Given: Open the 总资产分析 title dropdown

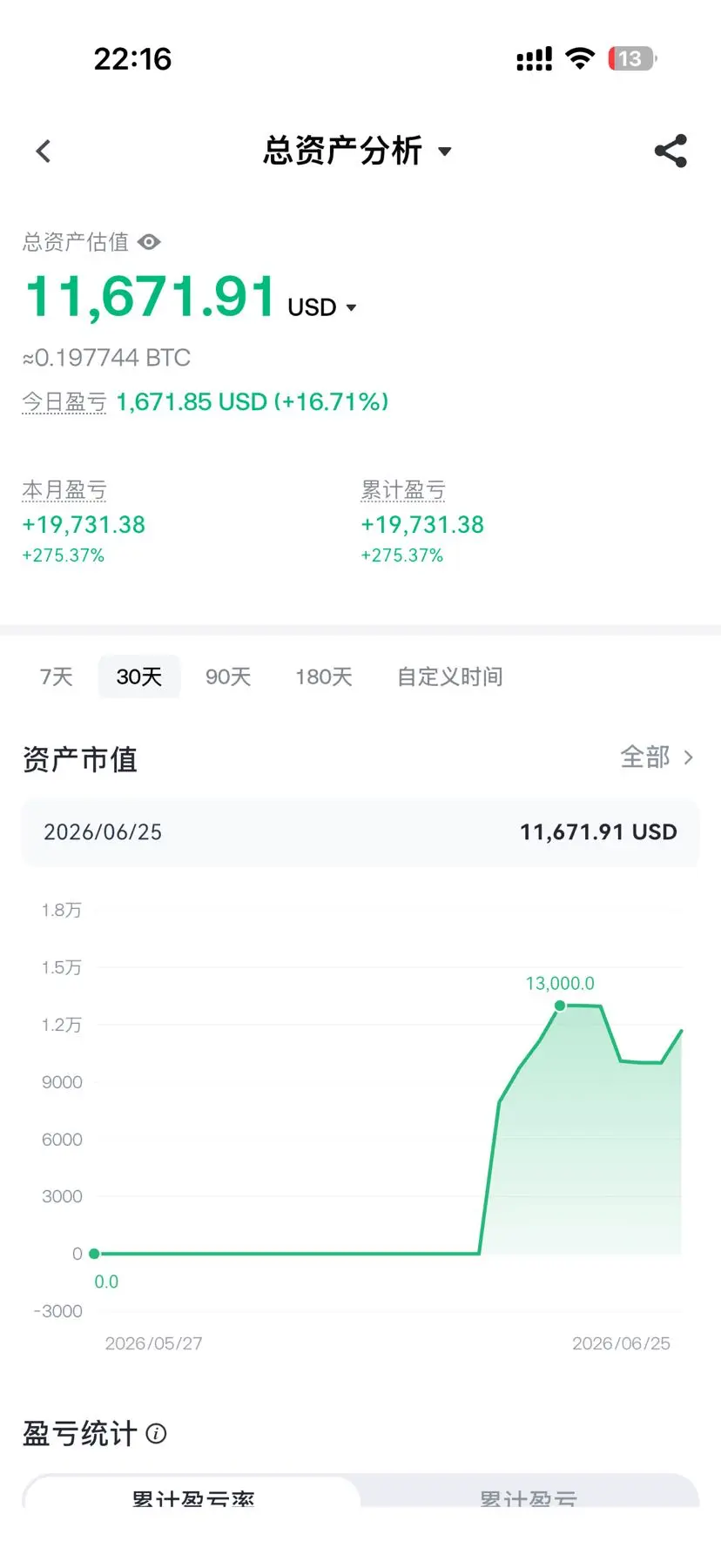Looking at the screenshot, I should click(x=357, y=151).
